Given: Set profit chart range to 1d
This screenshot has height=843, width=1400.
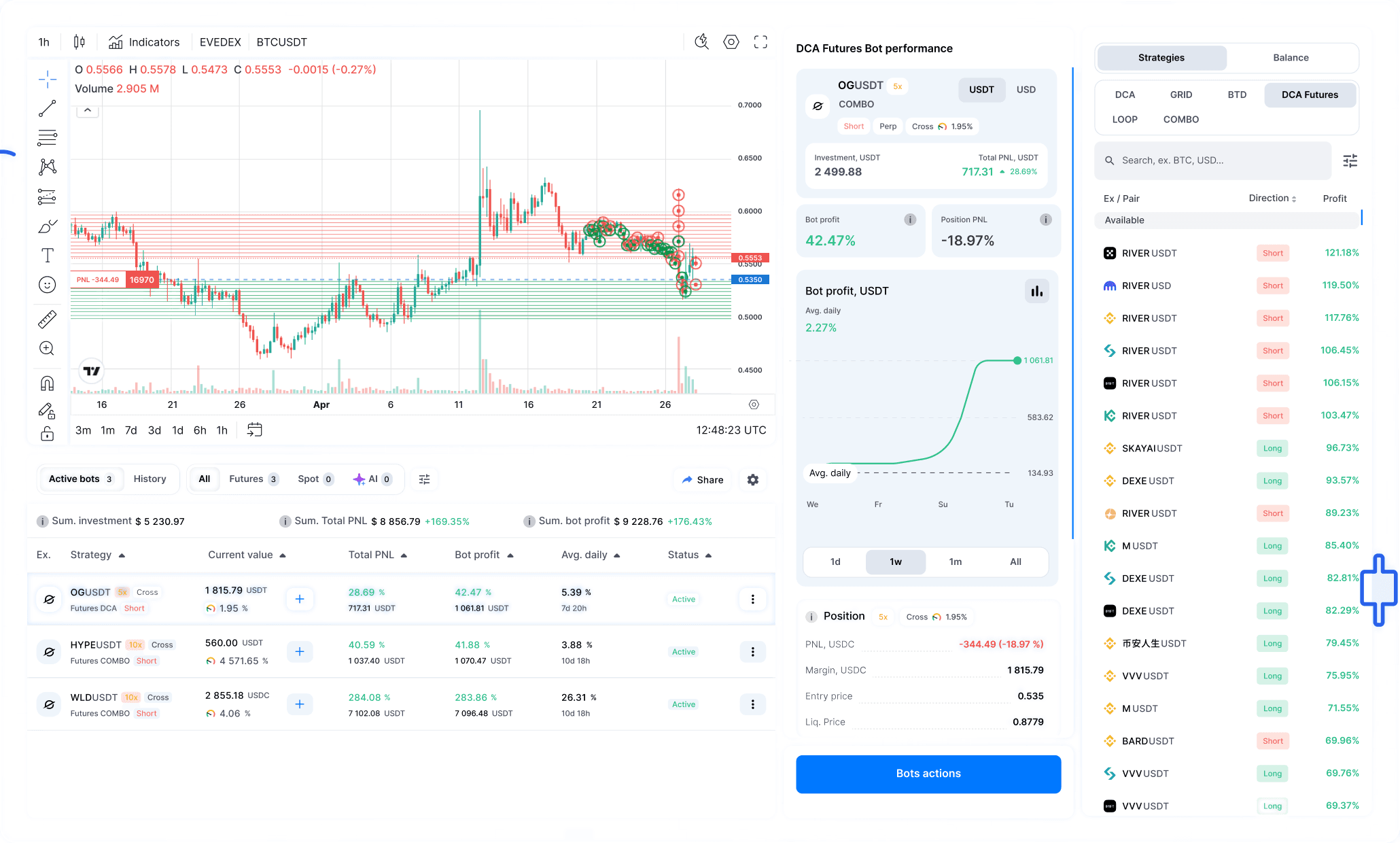Looking at the screenshot, I should [x=836, y=562].
